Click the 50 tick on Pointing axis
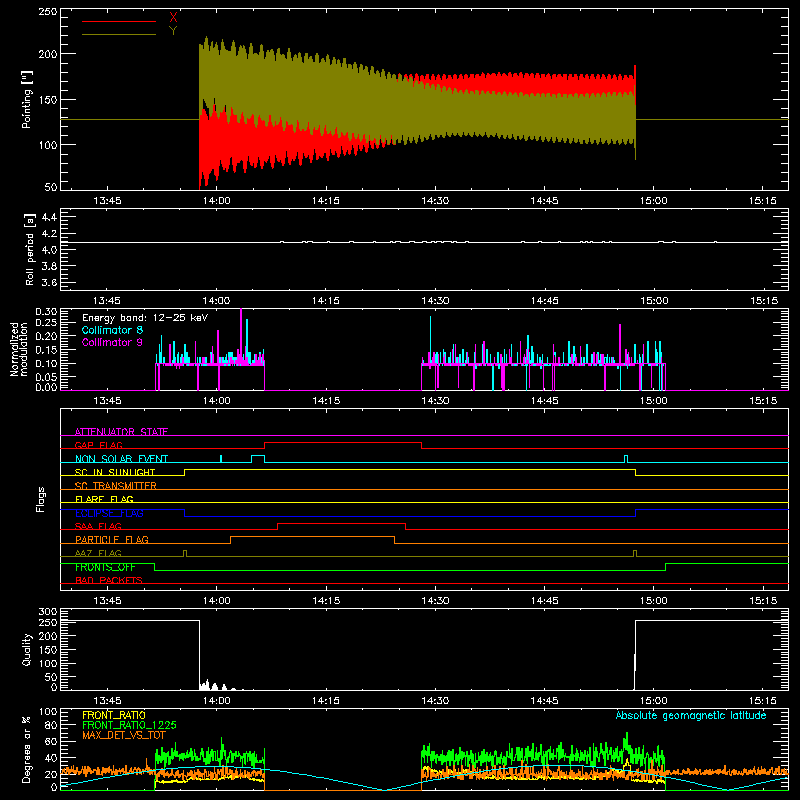 coord(51,187)
